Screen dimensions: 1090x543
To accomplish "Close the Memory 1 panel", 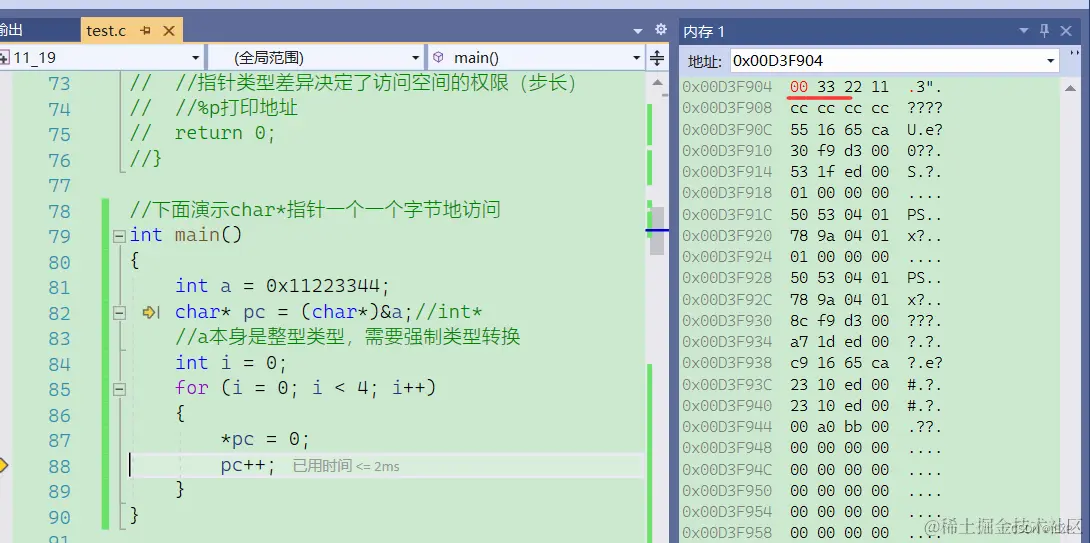I will tap(1066, 31).
